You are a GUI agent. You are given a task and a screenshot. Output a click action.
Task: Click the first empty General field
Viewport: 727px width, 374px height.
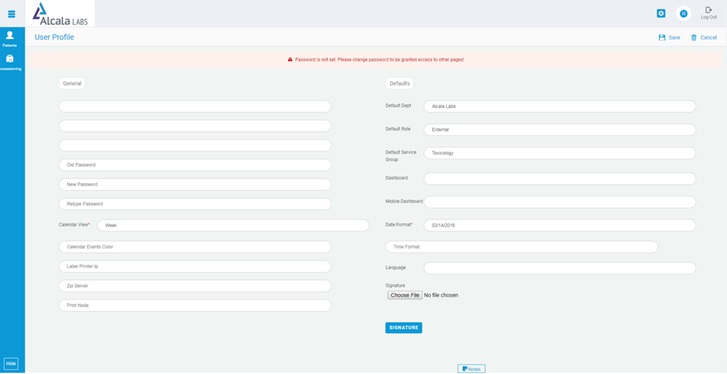click(195, 106)
